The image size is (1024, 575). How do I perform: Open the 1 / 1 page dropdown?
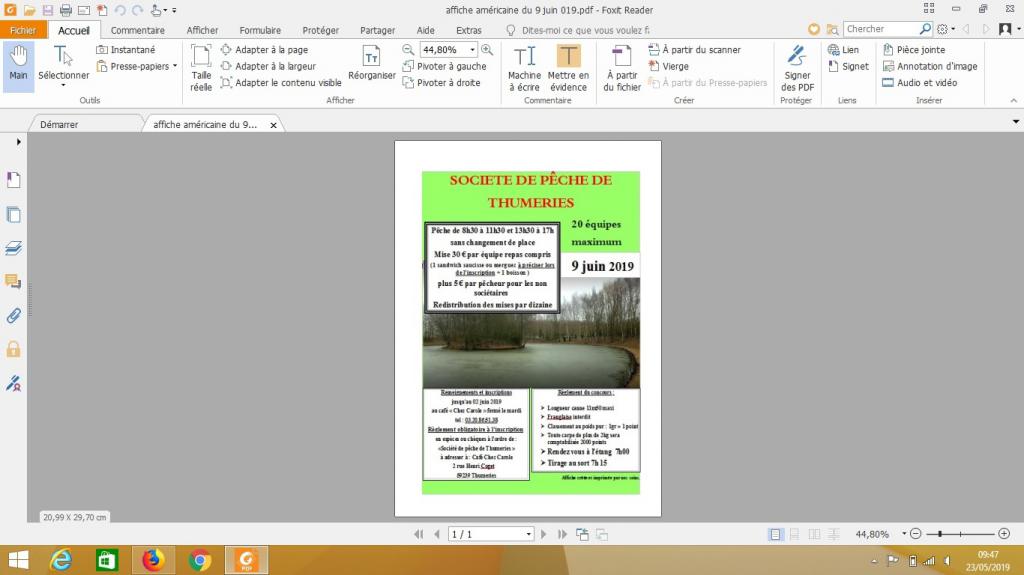coord(528,534)
